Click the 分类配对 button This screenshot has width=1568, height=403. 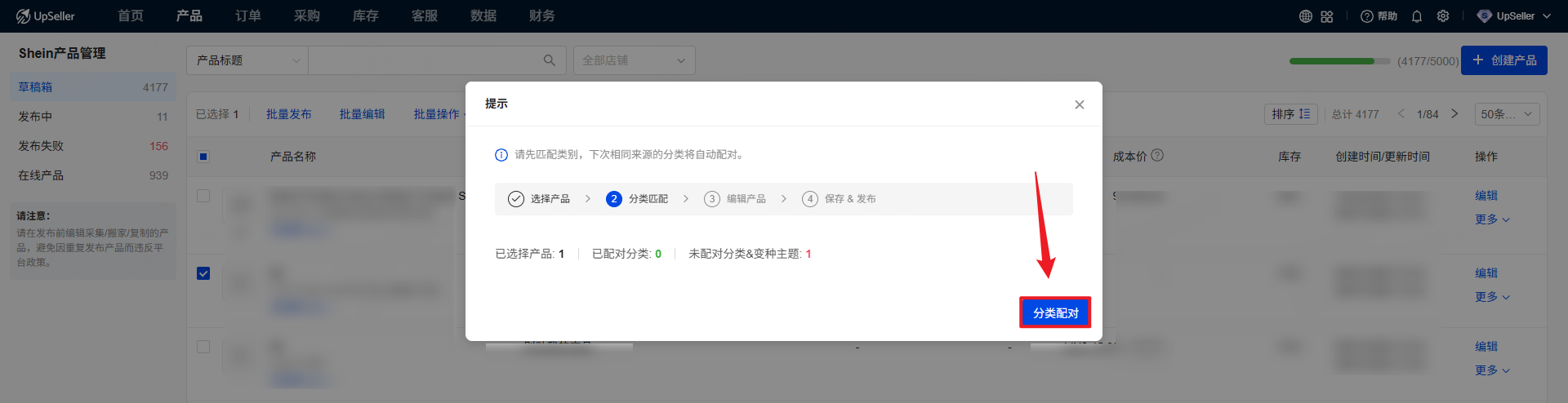1055,312
